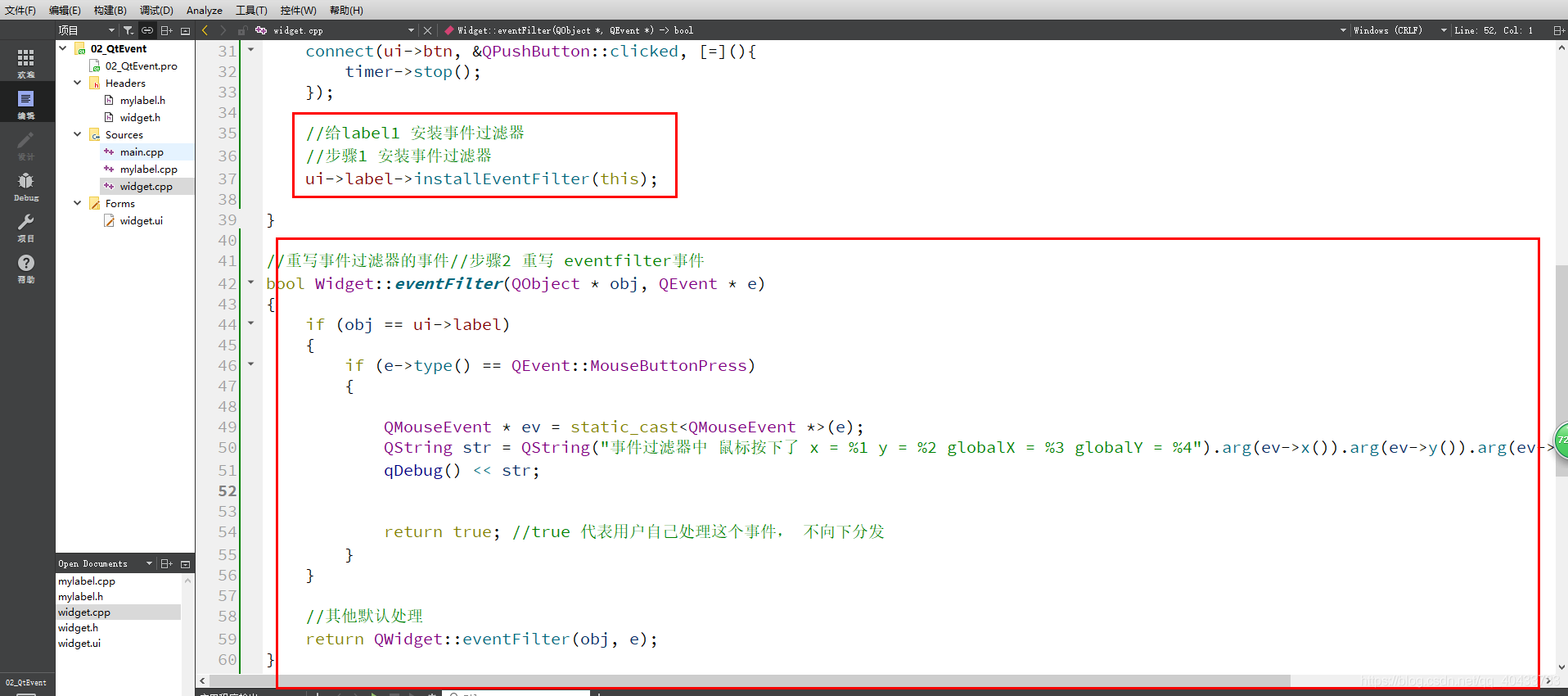Open Debug mode bug icon
Screen dimensions: 1568x696
pyautogui.click(x=26, y=186)
